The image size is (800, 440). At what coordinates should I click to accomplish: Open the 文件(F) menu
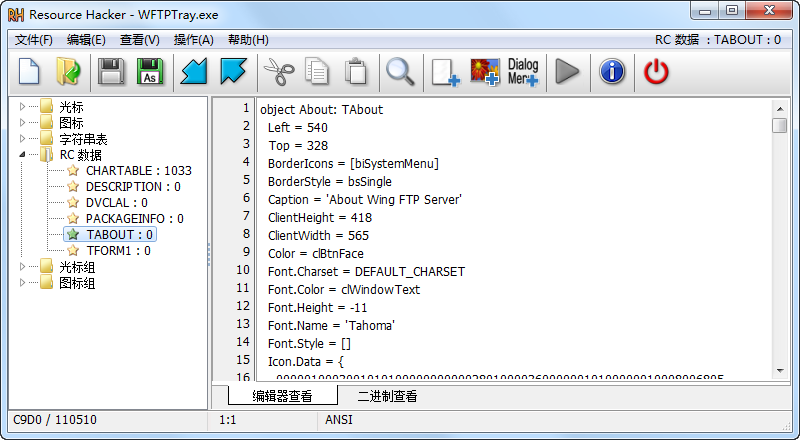[x=34, y=40]
